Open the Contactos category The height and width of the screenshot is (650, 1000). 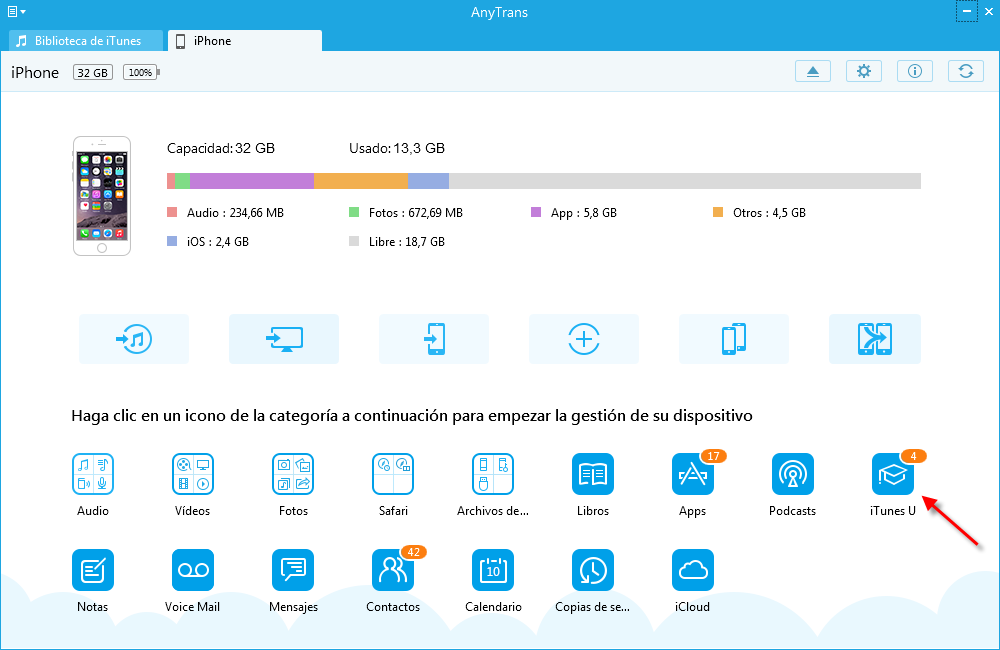coord(393,570)
